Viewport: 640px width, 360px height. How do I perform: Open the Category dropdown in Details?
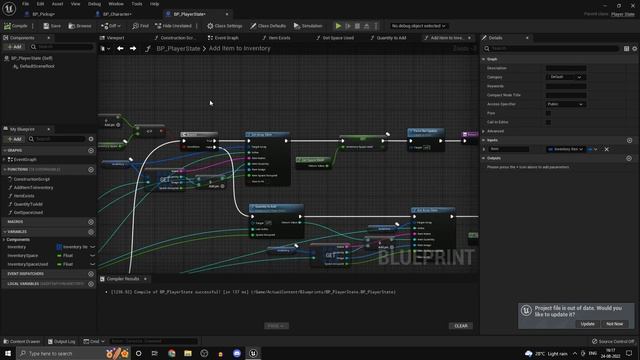pyautogui.click(x=566, y=77)
